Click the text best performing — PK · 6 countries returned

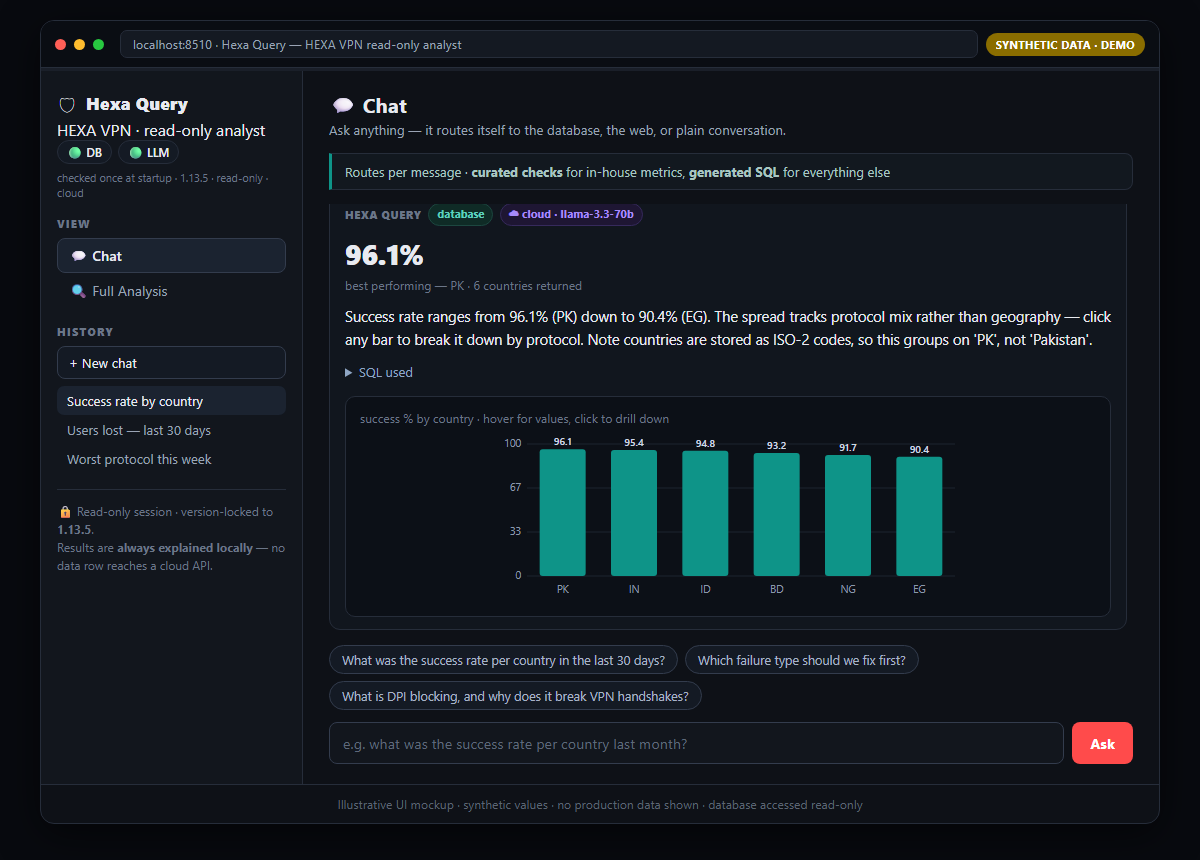(463, 286)
